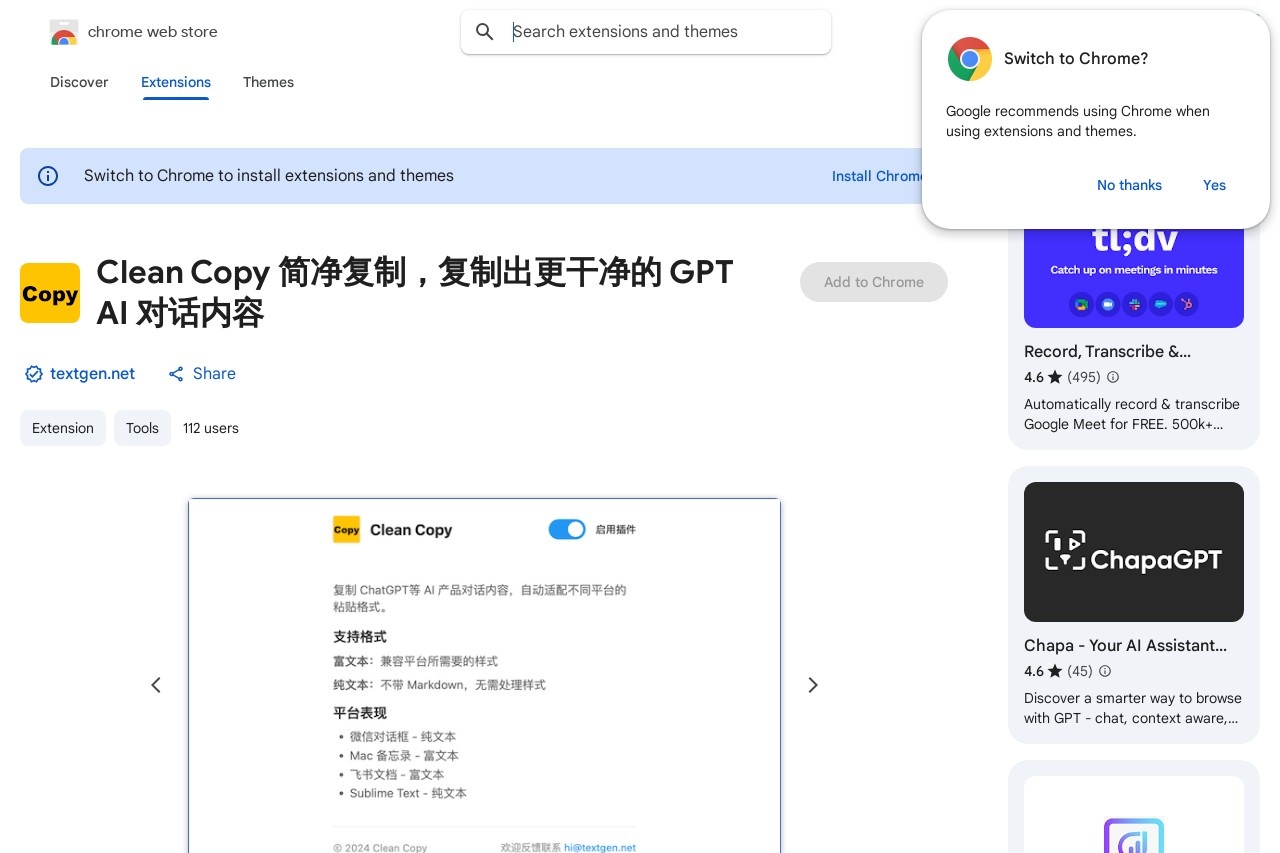Click the info icon beside (45) rating
Screen dimensions: 1280x853
click(1105, 671)
